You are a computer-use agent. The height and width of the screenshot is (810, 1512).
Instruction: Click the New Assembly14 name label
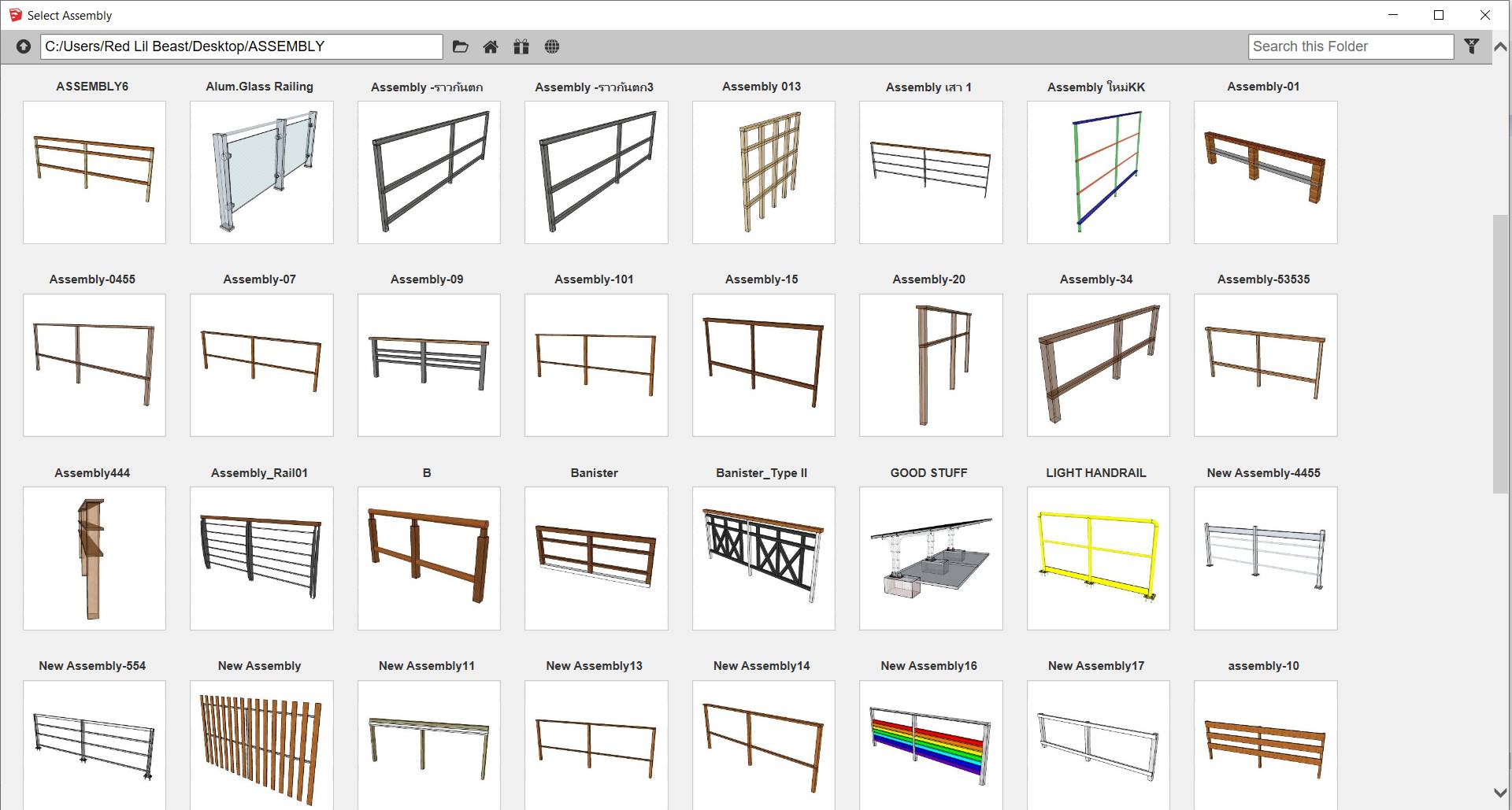pyautogui.click(x=762, y=666)
